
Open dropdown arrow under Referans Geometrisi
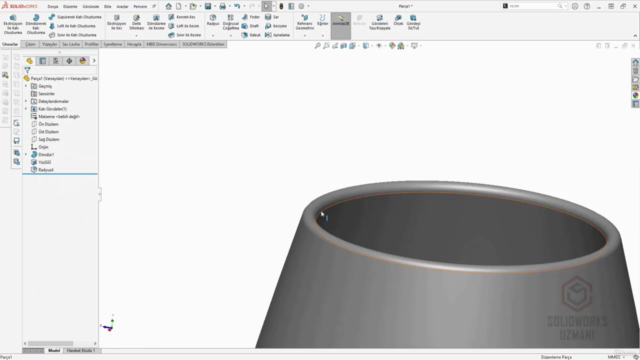(304, 36)
